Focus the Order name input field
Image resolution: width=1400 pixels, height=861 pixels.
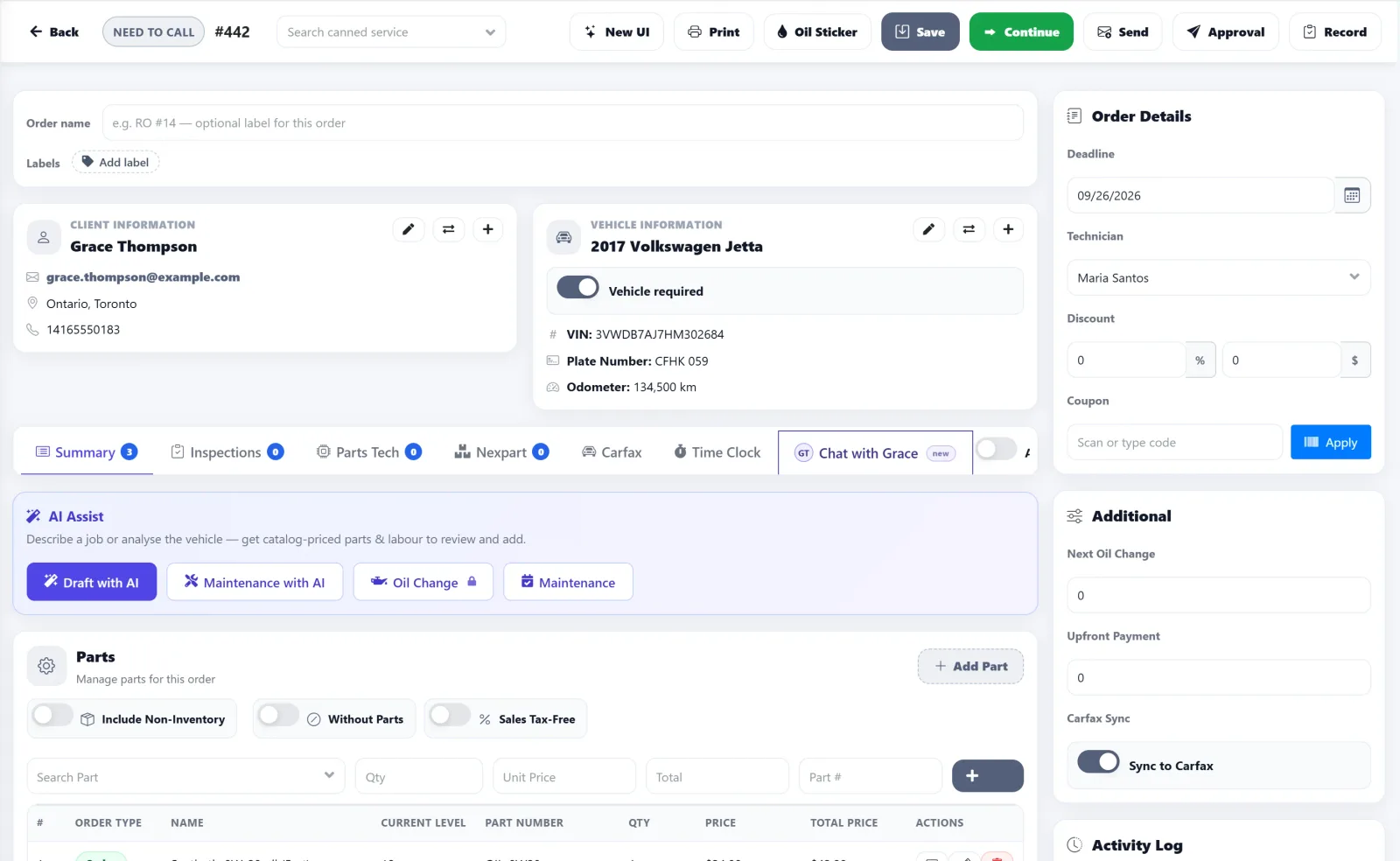(563, 122)
